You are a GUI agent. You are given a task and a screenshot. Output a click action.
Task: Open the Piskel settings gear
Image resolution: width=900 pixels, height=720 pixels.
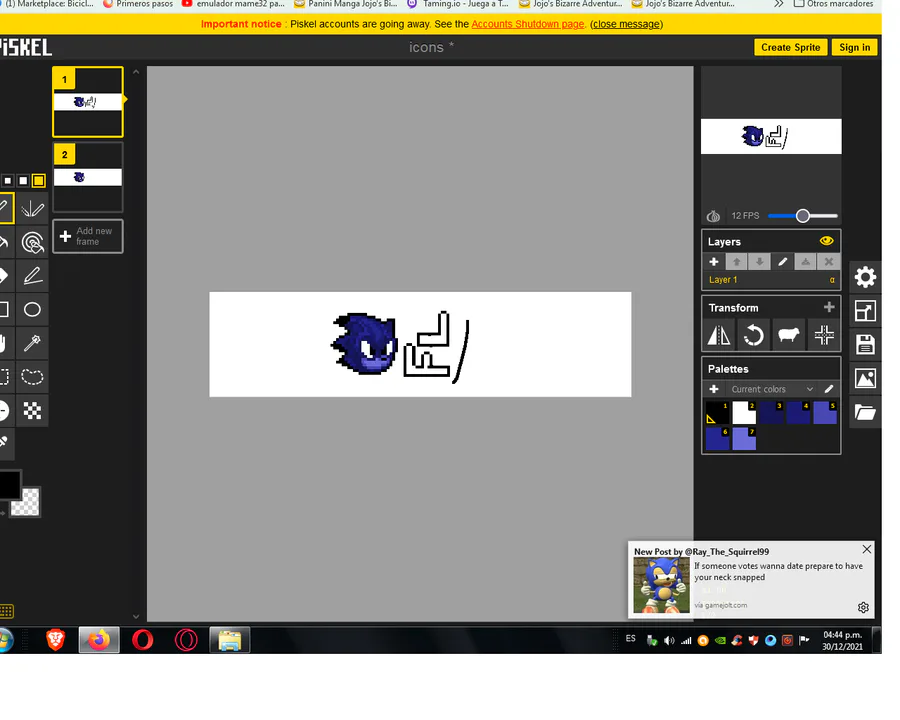pyautogui.click(x=865, y=277)
